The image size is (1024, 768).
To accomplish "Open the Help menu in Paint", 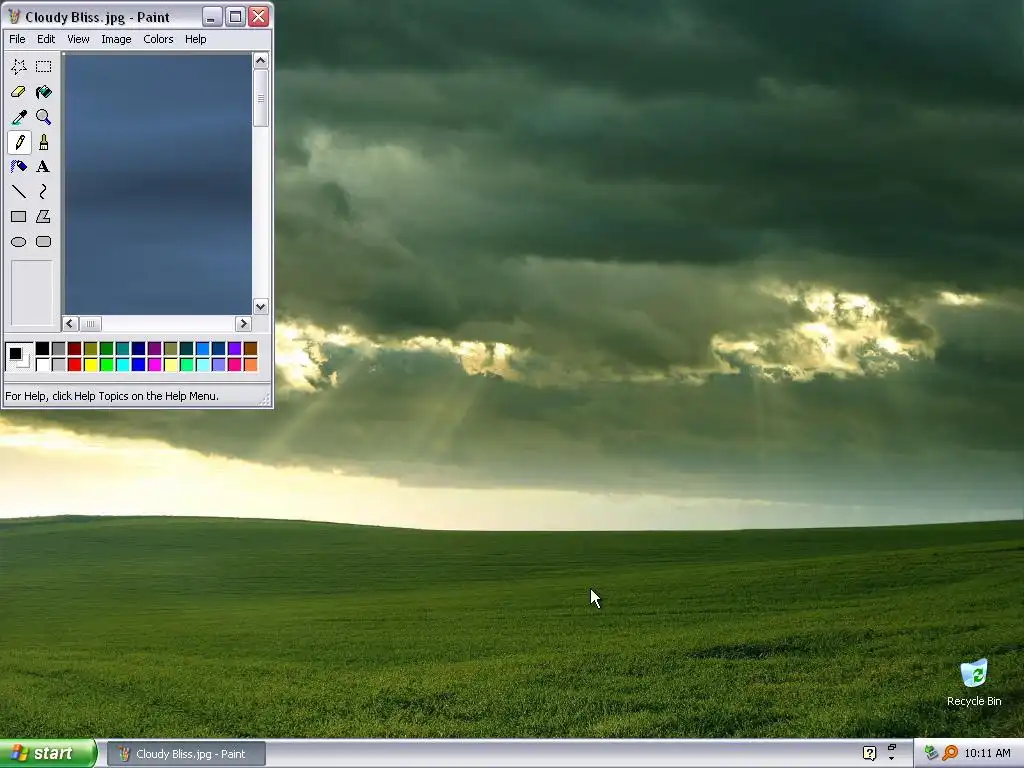I will point(195,39).
